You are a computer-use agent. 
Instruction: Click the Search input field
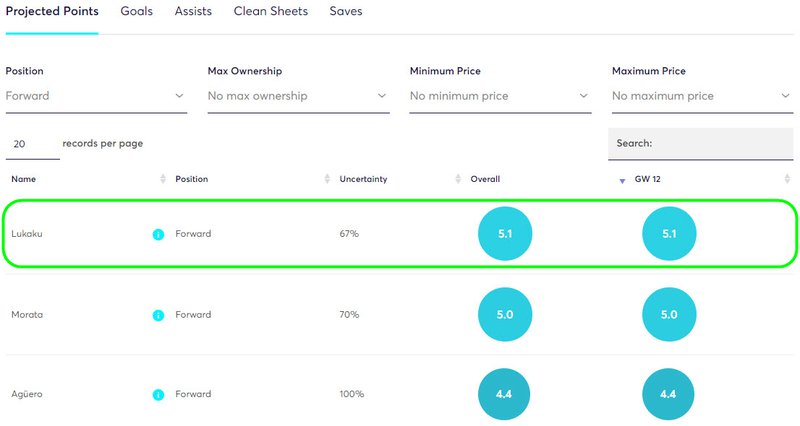click(701, 143)
